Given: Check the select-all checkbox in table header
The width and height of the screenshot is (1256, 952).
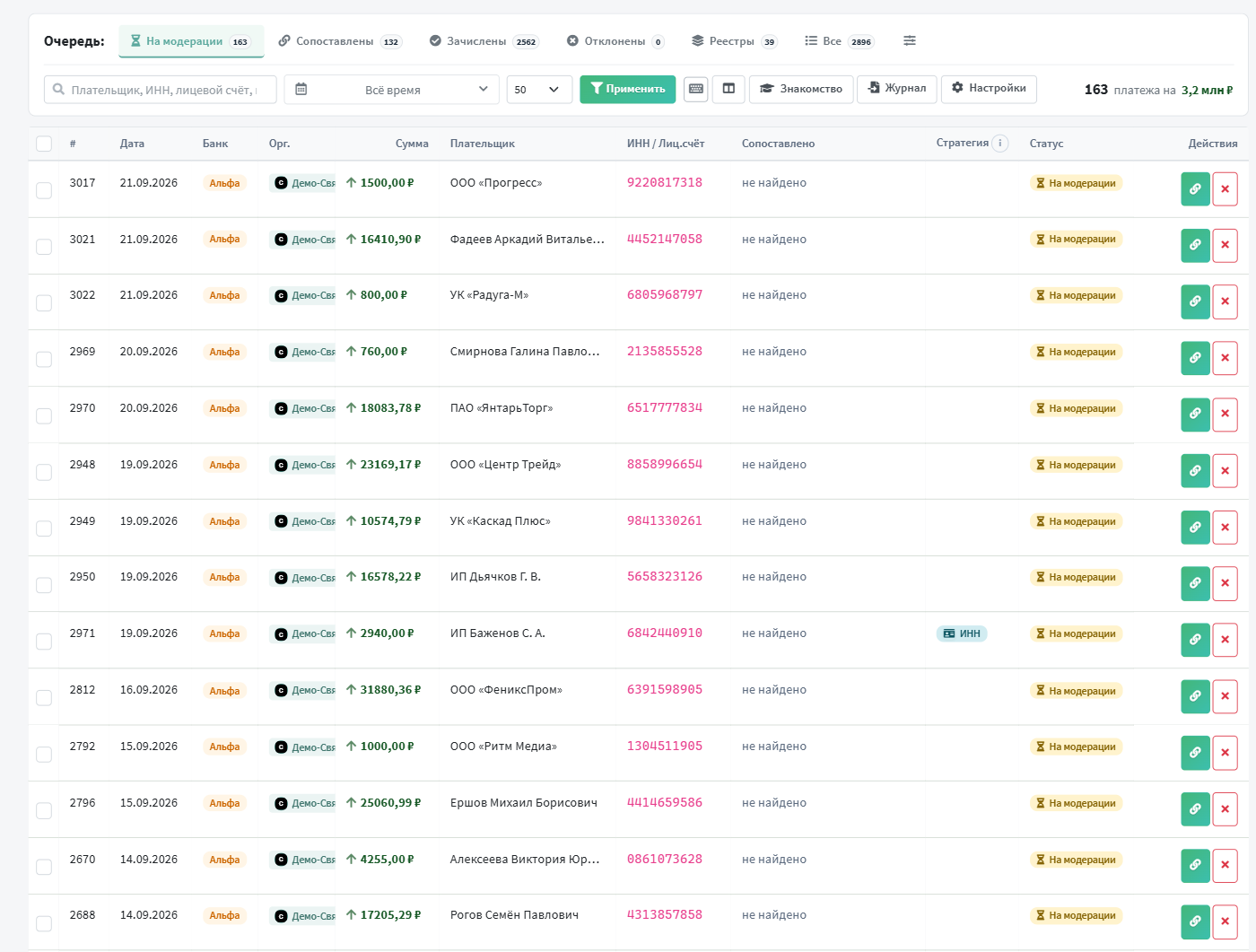Looking at the screenshot, I should pyautogui.click(x=44, y=144).
